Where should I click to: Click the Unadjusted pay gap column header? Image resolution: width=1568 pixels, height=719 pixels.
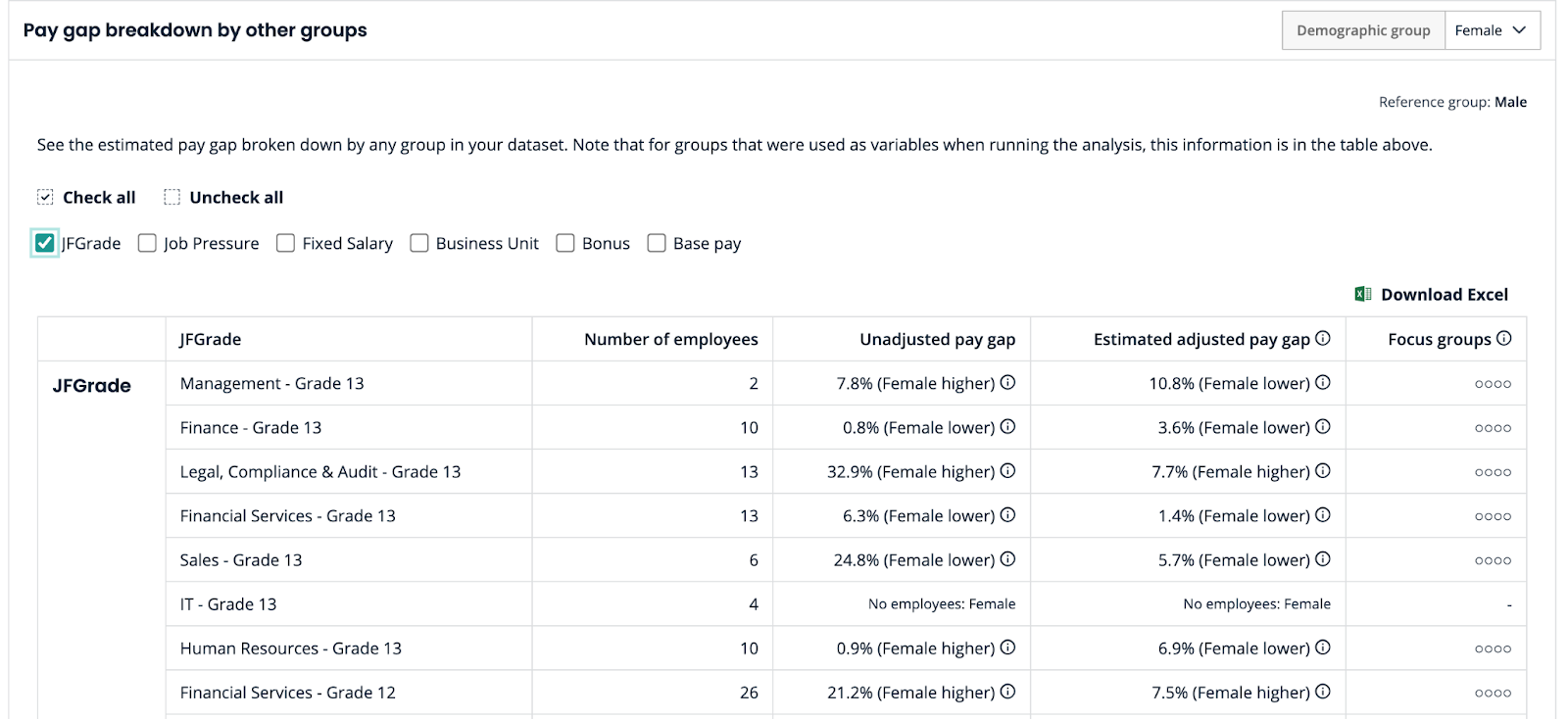[937, 339]
